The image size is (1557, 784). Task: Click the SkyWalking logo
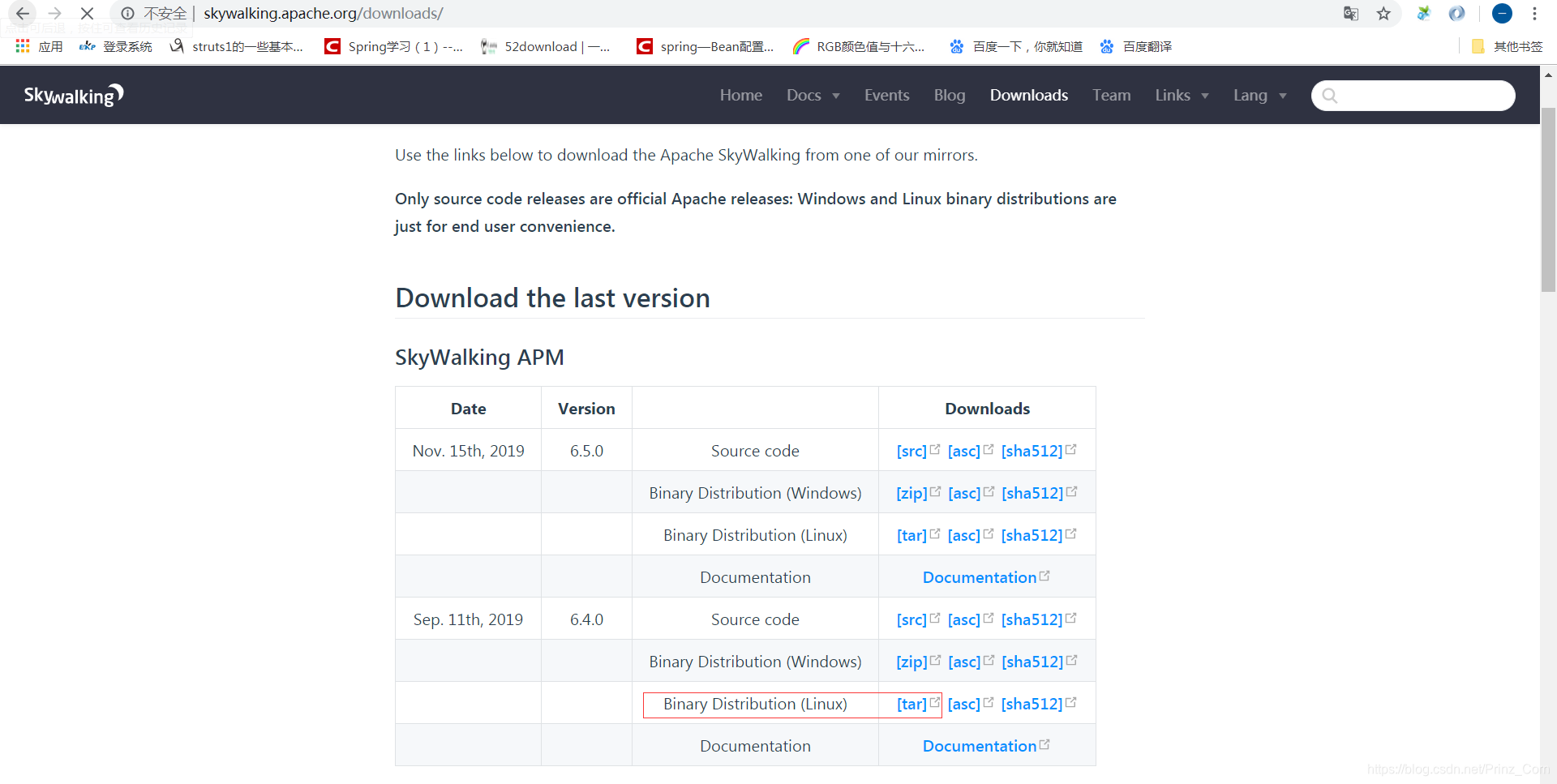(74, 96)
